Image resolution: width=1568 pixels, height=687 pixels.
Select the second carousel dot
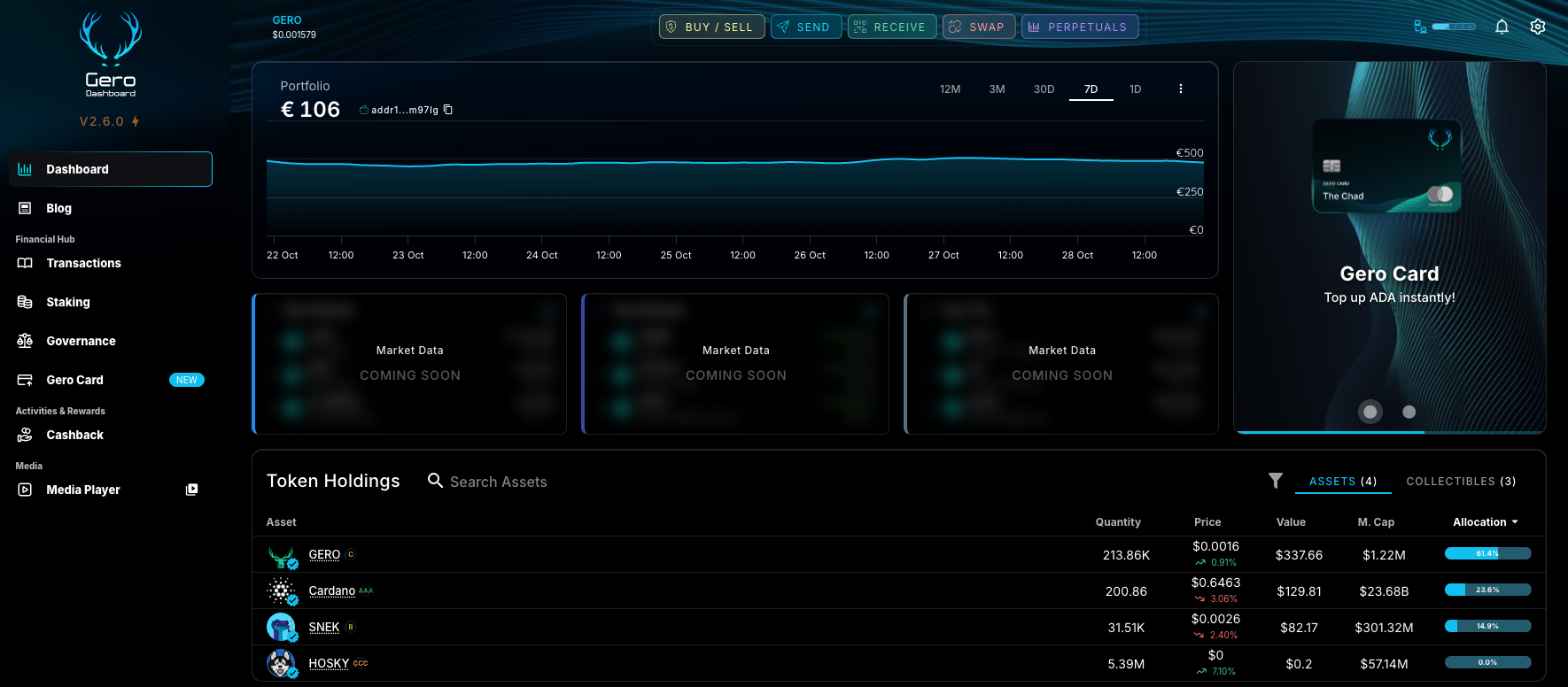click(1409, 412)
